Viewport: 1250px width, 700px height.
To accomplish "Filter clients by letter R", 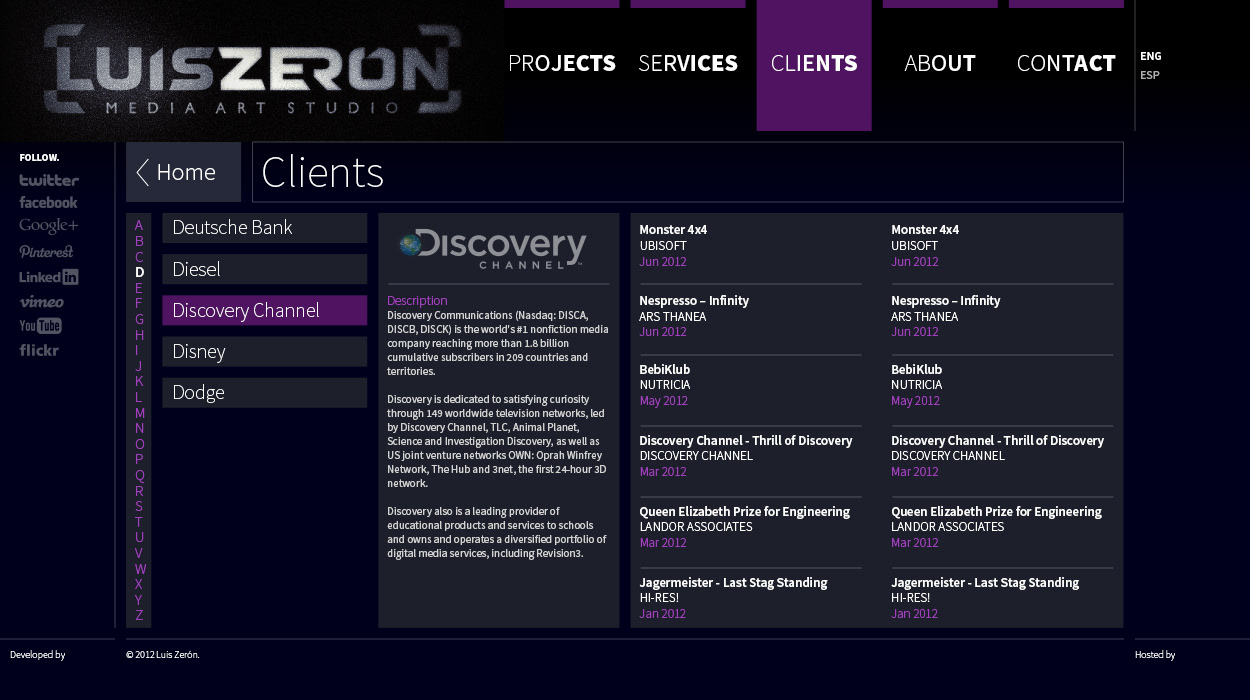I will [x=139, y=491].
